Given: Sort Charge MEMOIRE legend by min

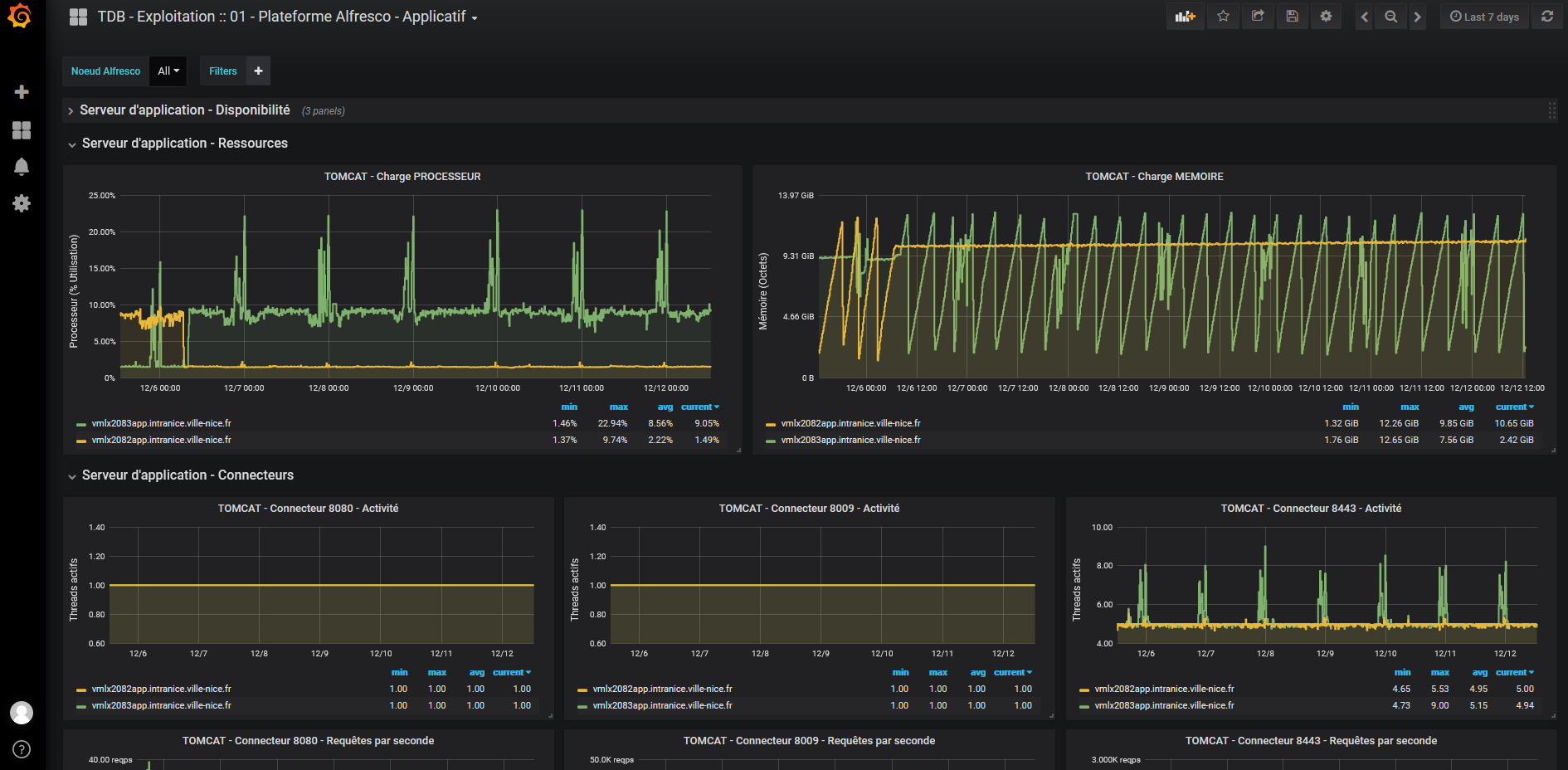Looking at the screenshot, I should point(1351,407).
